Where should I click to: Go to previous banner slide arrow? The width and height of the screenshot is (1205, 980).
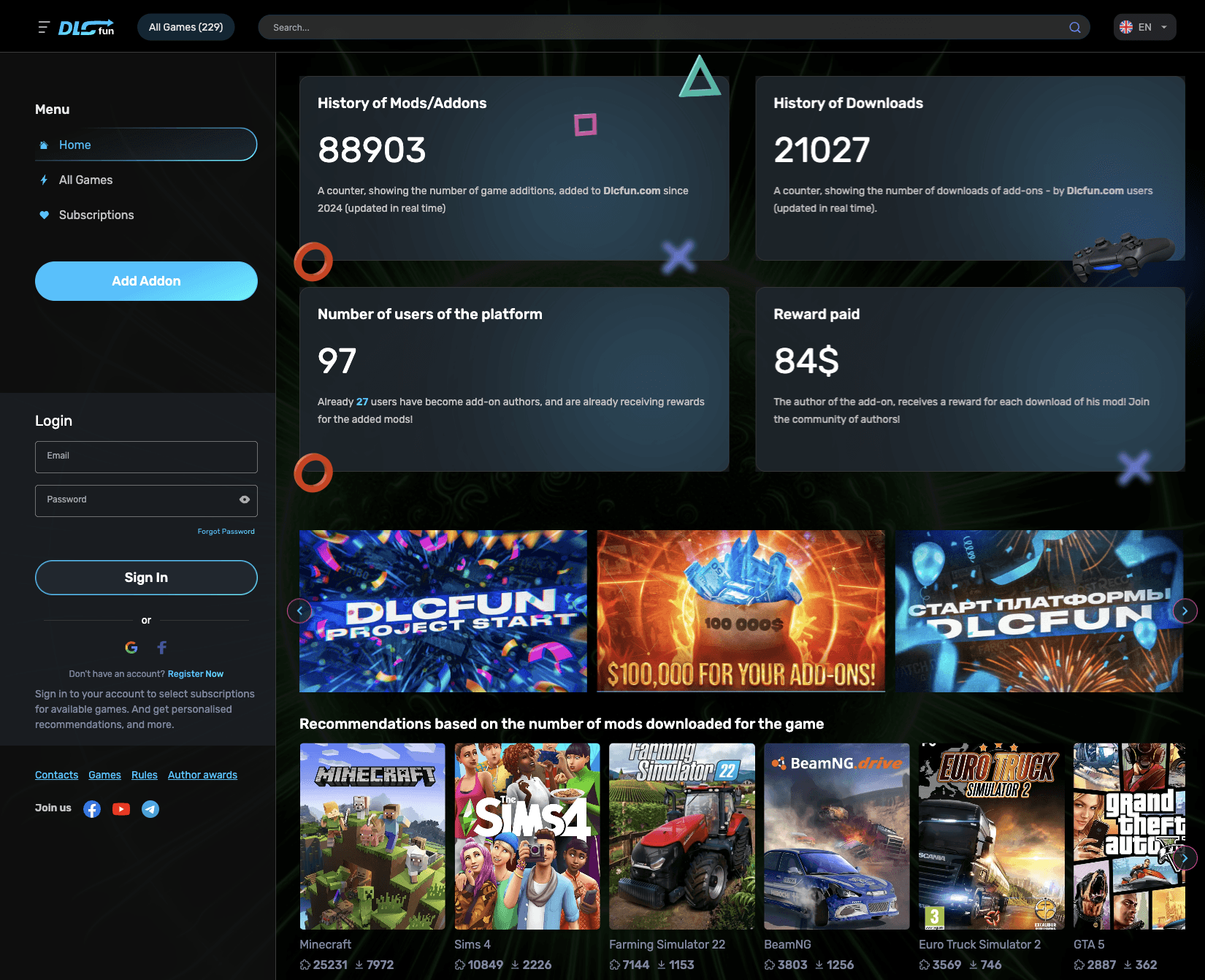[x=299, y=610]
